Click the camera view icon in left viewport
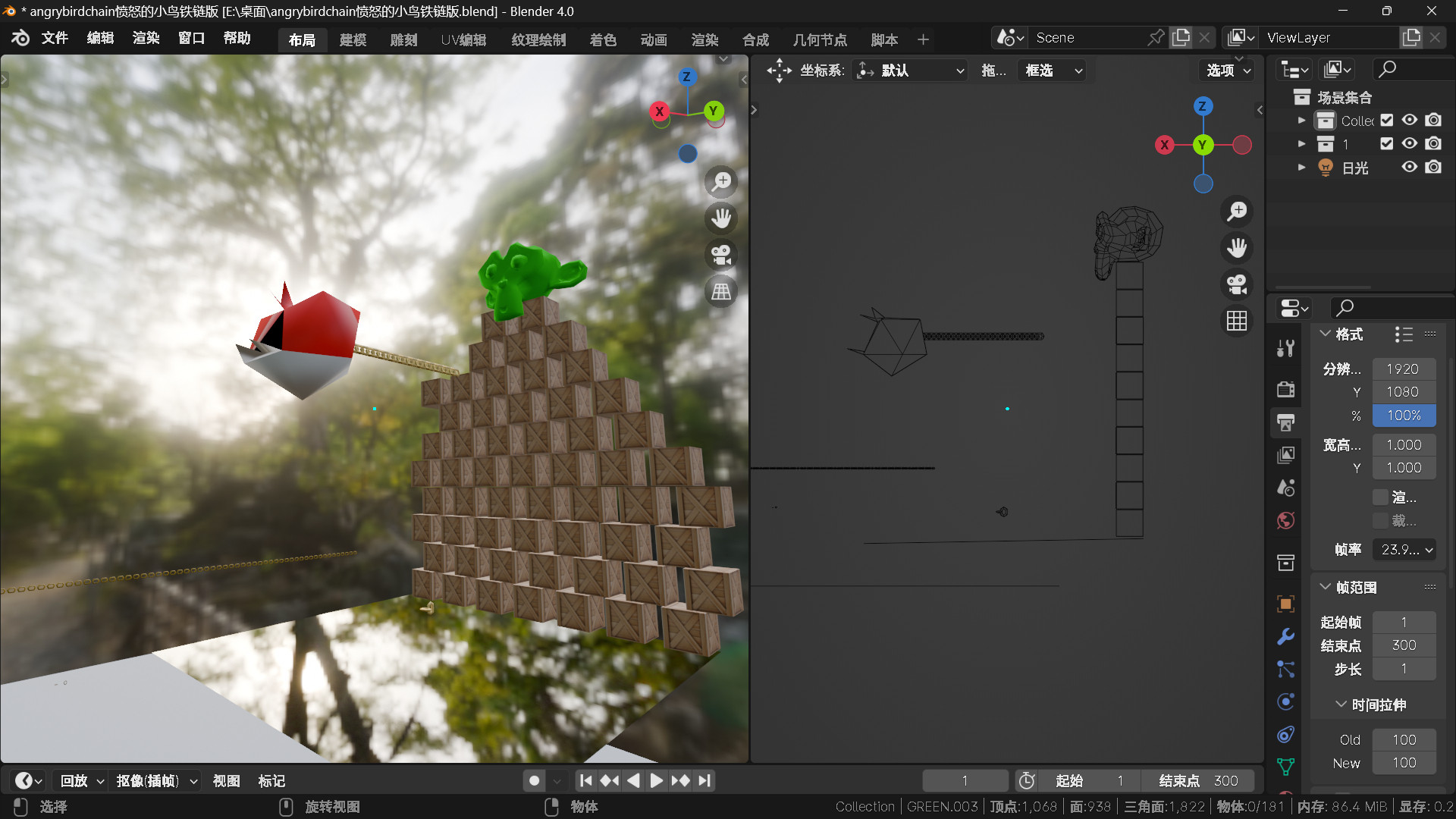This screenshot has height=819, width=1456. tap(721, 255)
